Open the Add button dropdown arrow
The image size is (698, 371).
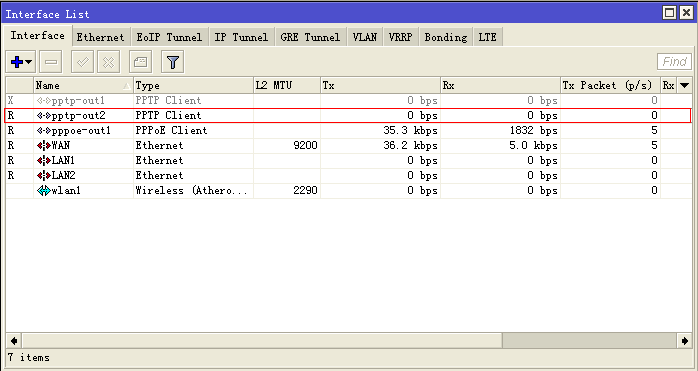[29, 62]
